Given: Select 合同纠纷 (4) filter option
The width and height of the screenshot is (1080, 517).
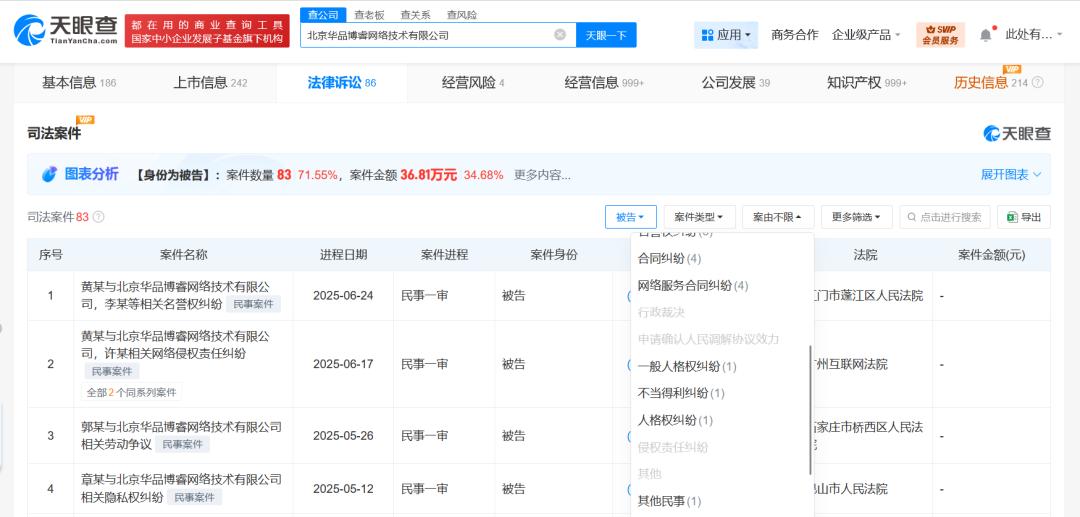Looking at the screenshot, I should tap(669, 258).
